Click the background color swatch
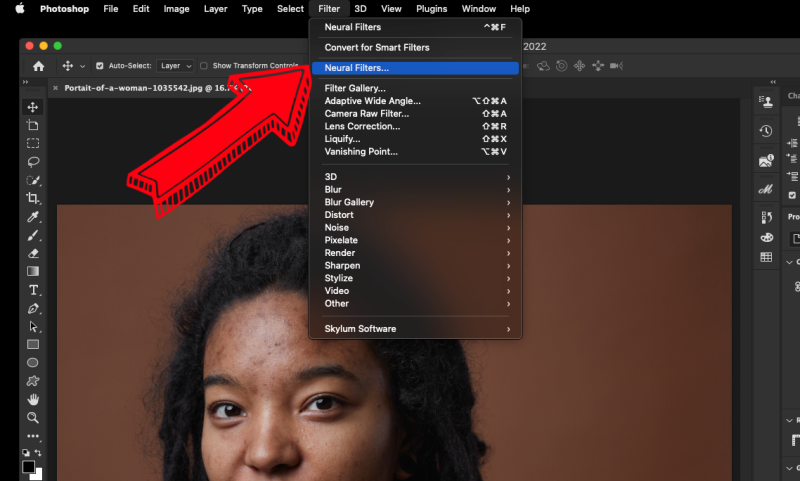Viewport: 800px width, 481px height. (37, 475)
